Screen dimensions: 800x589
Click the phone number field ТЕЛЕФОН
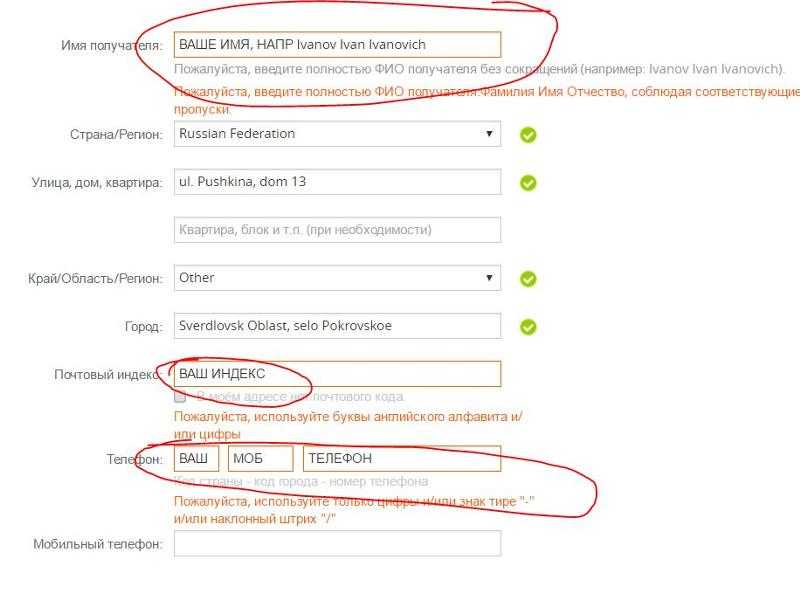coord(402,458)
